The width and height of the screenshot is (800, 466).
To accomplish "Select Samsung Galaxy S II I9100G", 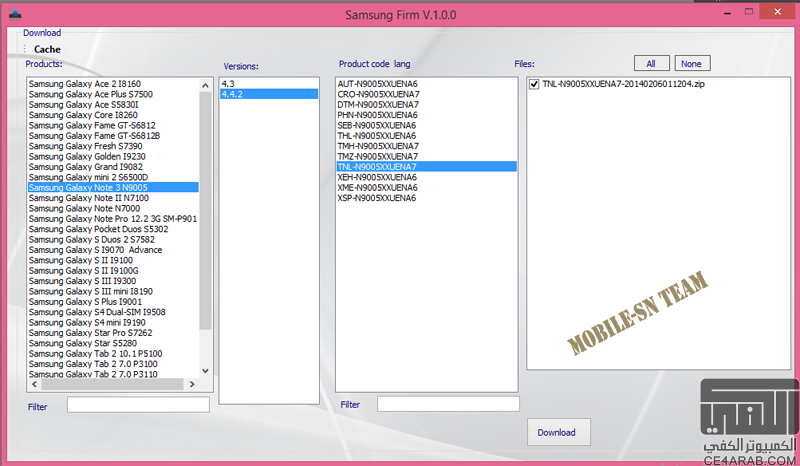I will pyautogui.click(x=113, y=271).
